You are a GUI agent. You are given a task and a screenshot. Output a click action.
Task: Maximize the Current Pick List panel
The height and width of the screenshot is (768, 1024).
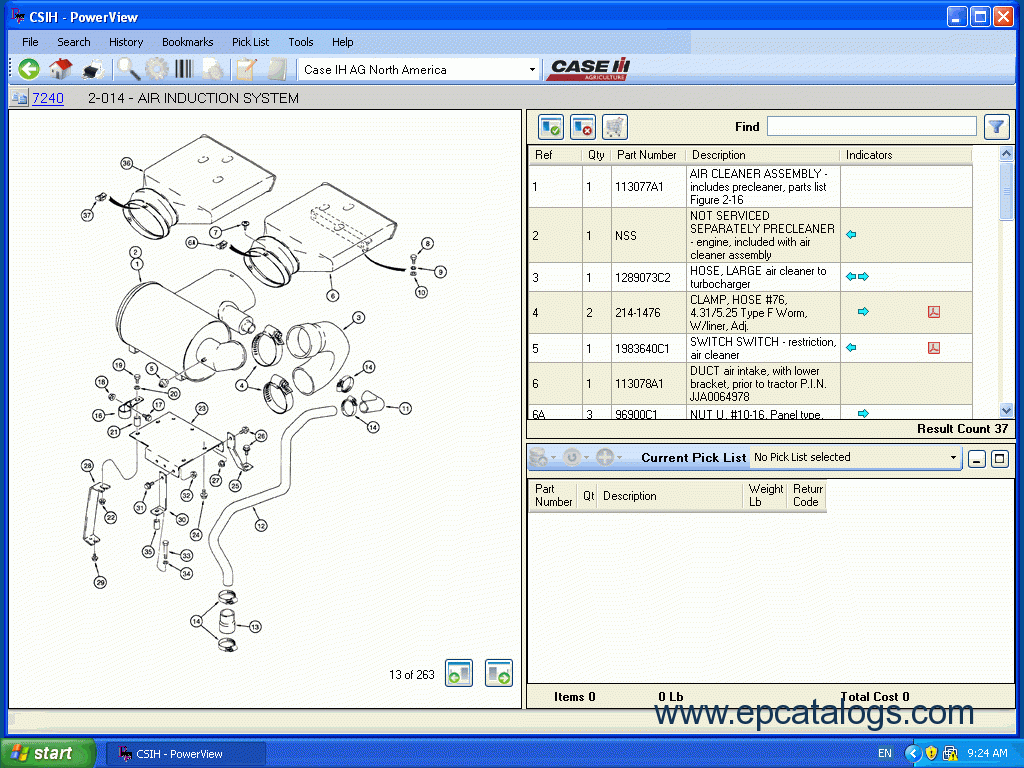[x=999, y=459]
